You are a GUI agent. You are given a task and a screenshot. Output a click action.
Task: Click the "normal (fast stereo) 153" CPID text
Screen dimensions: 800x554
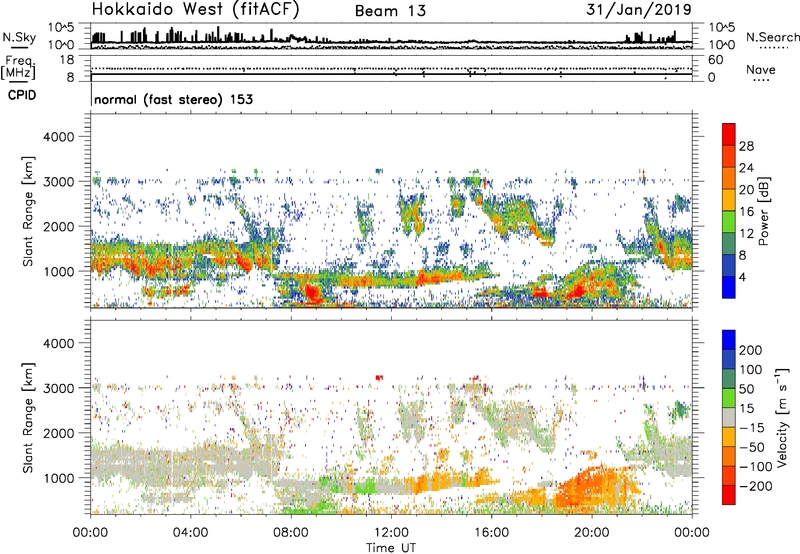(x=173, y=99)
